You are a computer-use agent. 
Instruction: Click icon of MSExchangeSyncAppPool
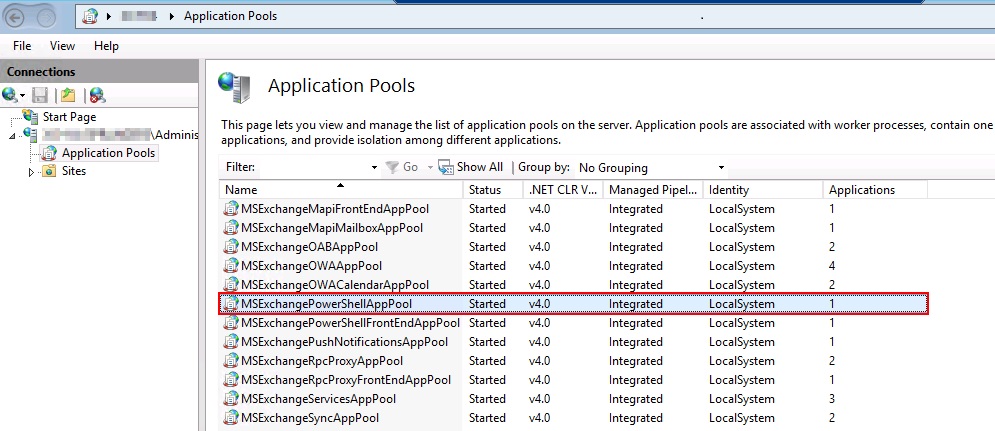[231, 418]
